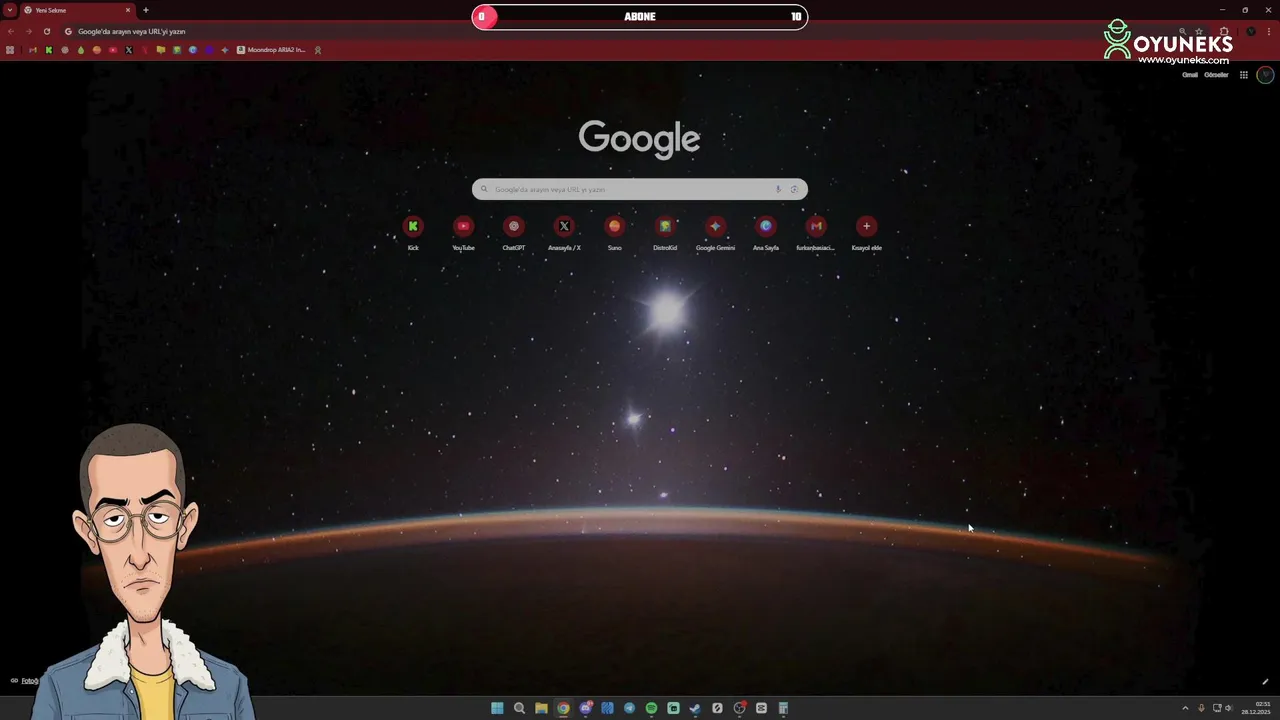The height and width of the screenshot is (720, 1280).
Task: Open the furkanbasaci Gmail shortcut tile
Action: (x=816, y=232)
